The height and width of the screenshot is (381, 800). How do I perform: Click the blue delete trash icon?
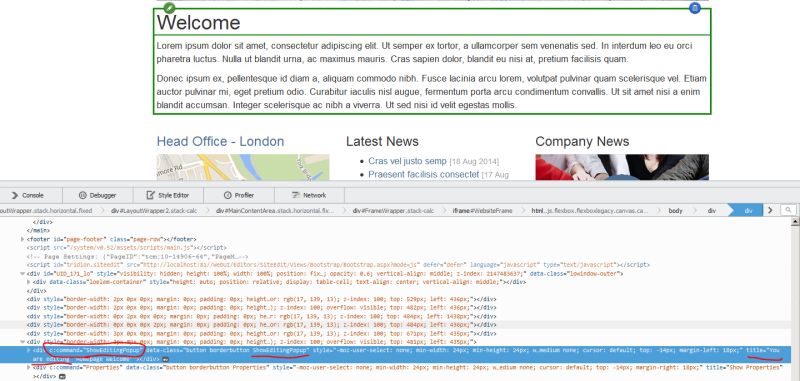694,8
